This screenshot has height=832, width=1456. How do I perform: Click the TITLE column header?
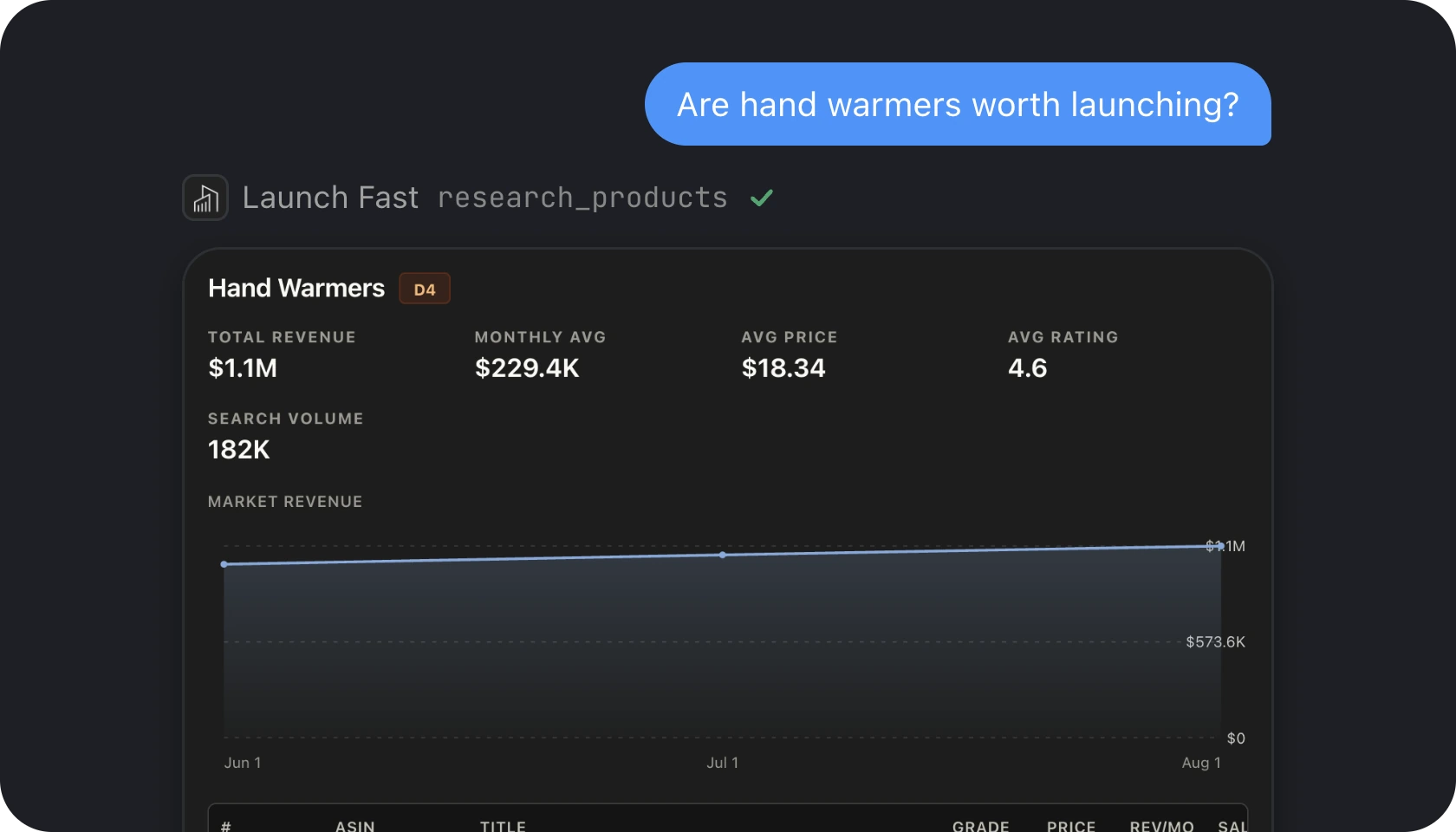pyautogui.click(x=503, y=826)
